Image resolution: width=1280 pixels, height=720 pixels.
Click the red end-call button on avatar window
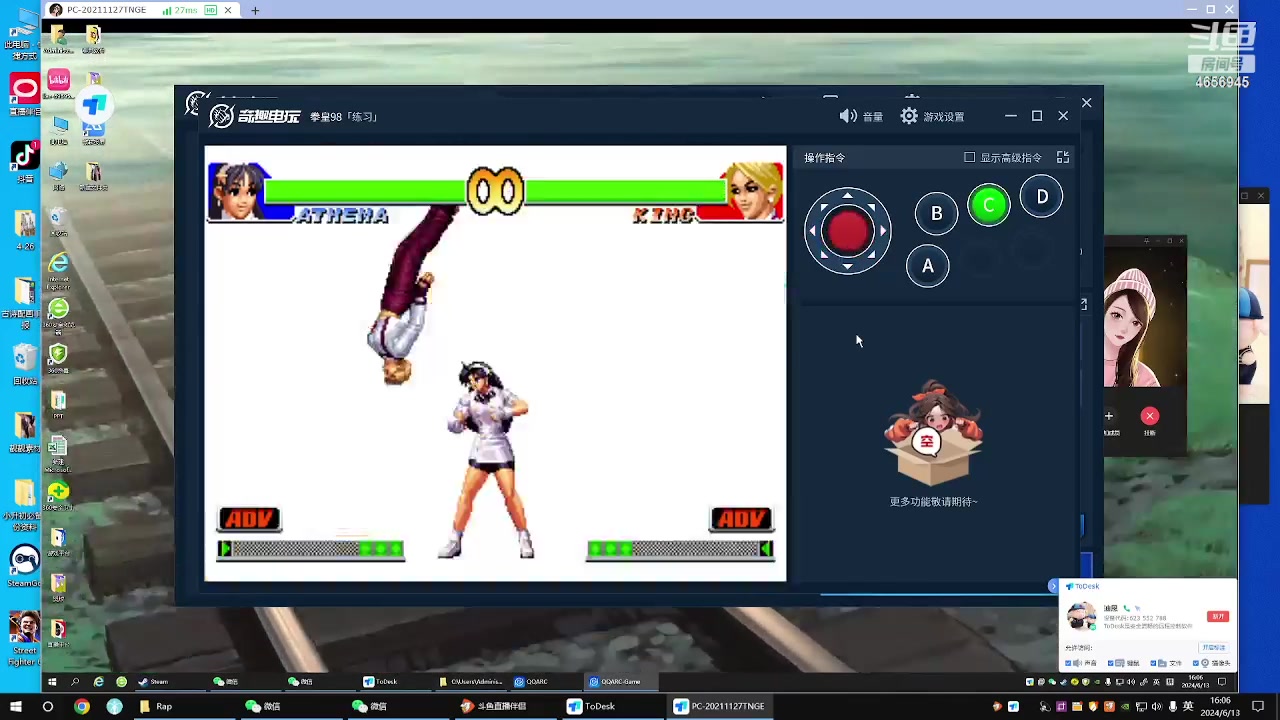[1150, 416]
